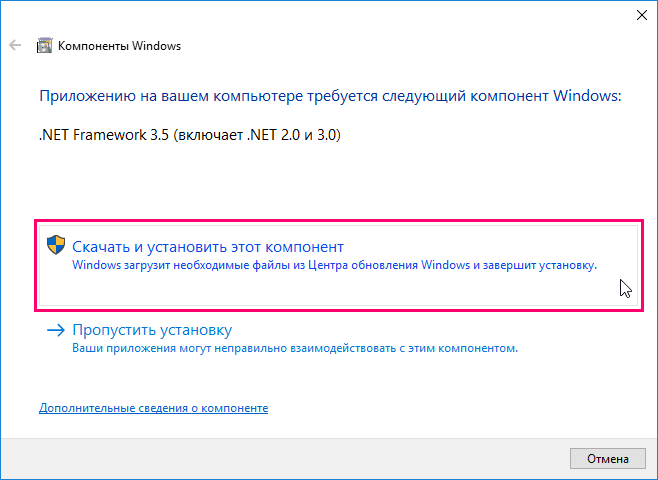Click the ".NET Framework 3.5" component name text
Viewport: 658px width, 480px height.
[190, 135]
